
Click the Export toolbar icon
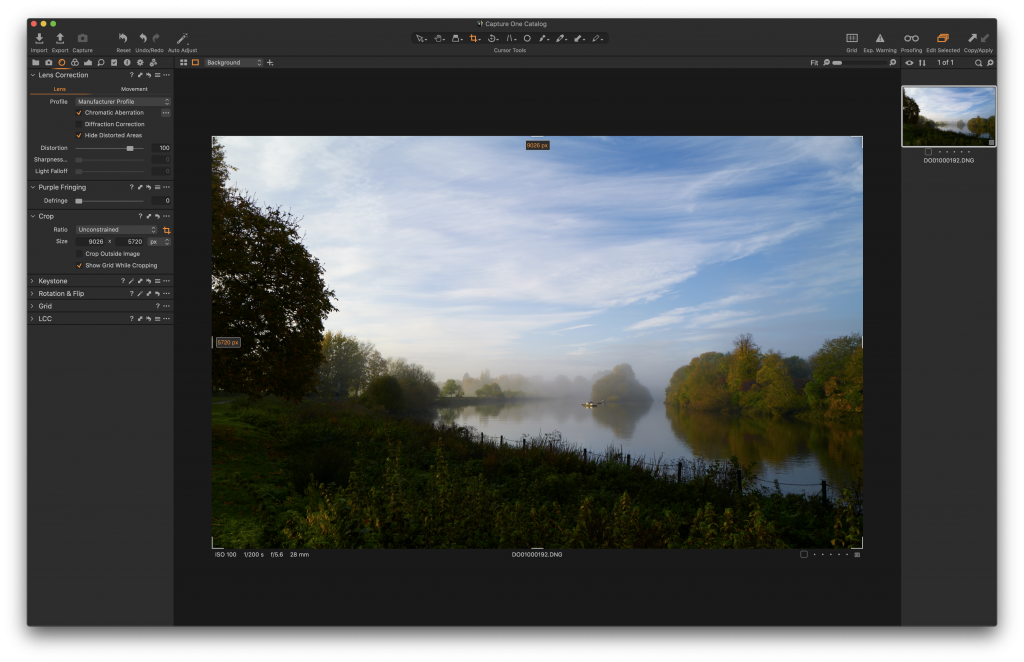point(60,39)
